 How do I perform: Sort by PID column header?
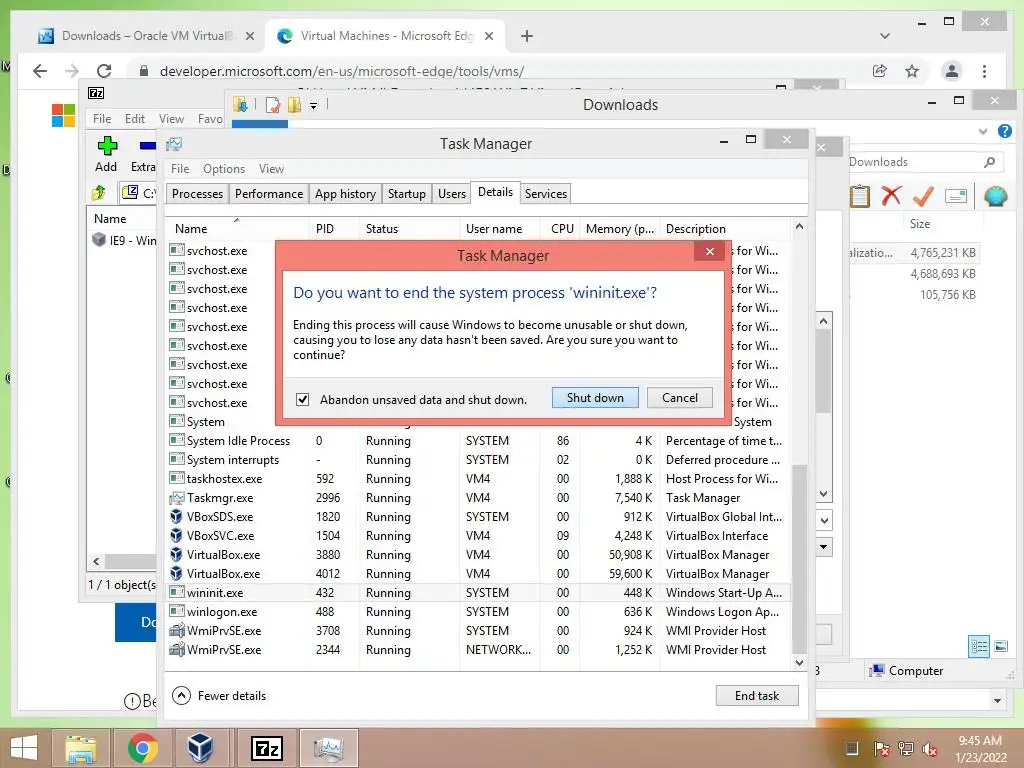334,229
